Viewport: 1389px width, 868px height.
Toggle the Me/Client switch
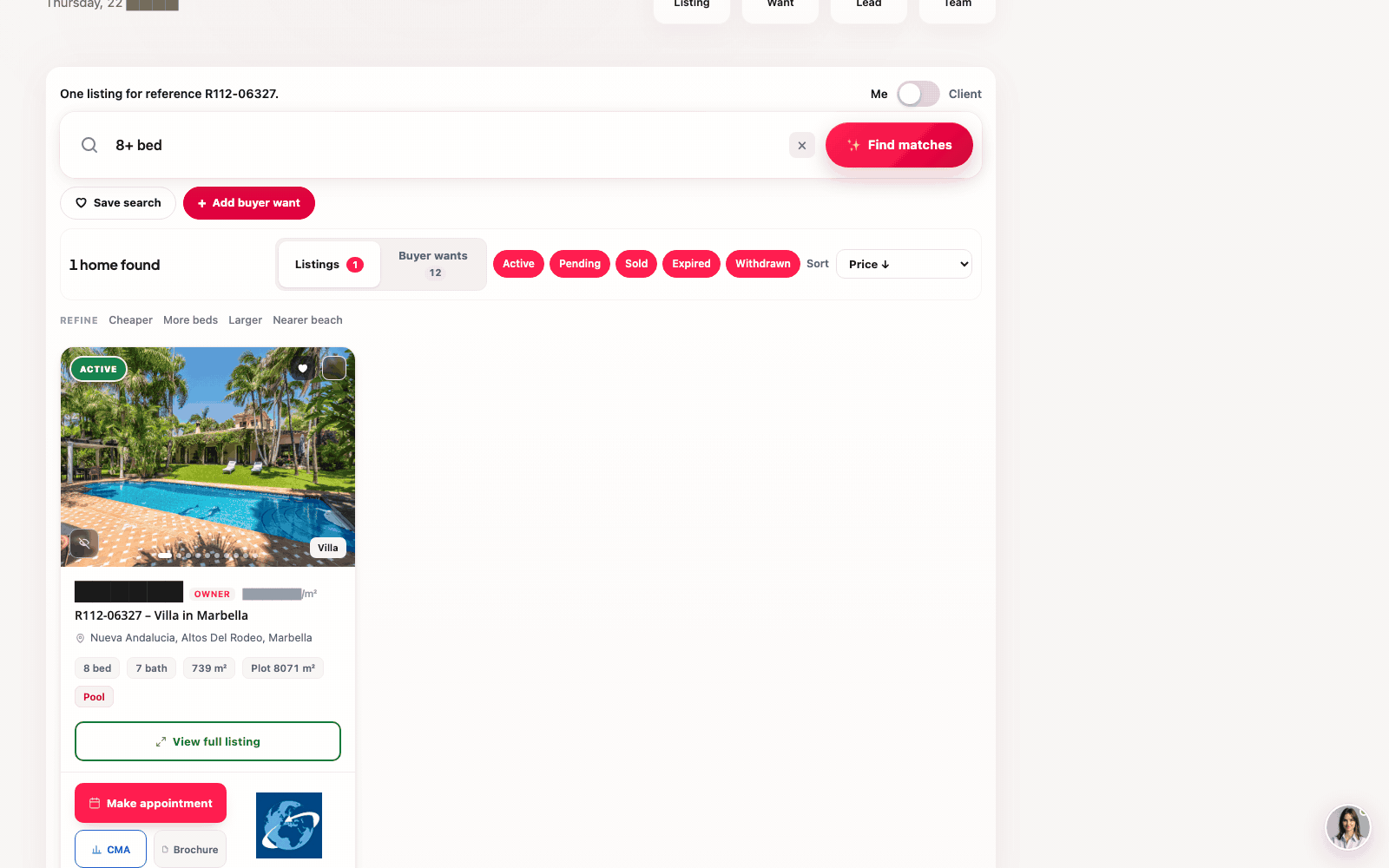pyautogui.click(x=918, y=94)
